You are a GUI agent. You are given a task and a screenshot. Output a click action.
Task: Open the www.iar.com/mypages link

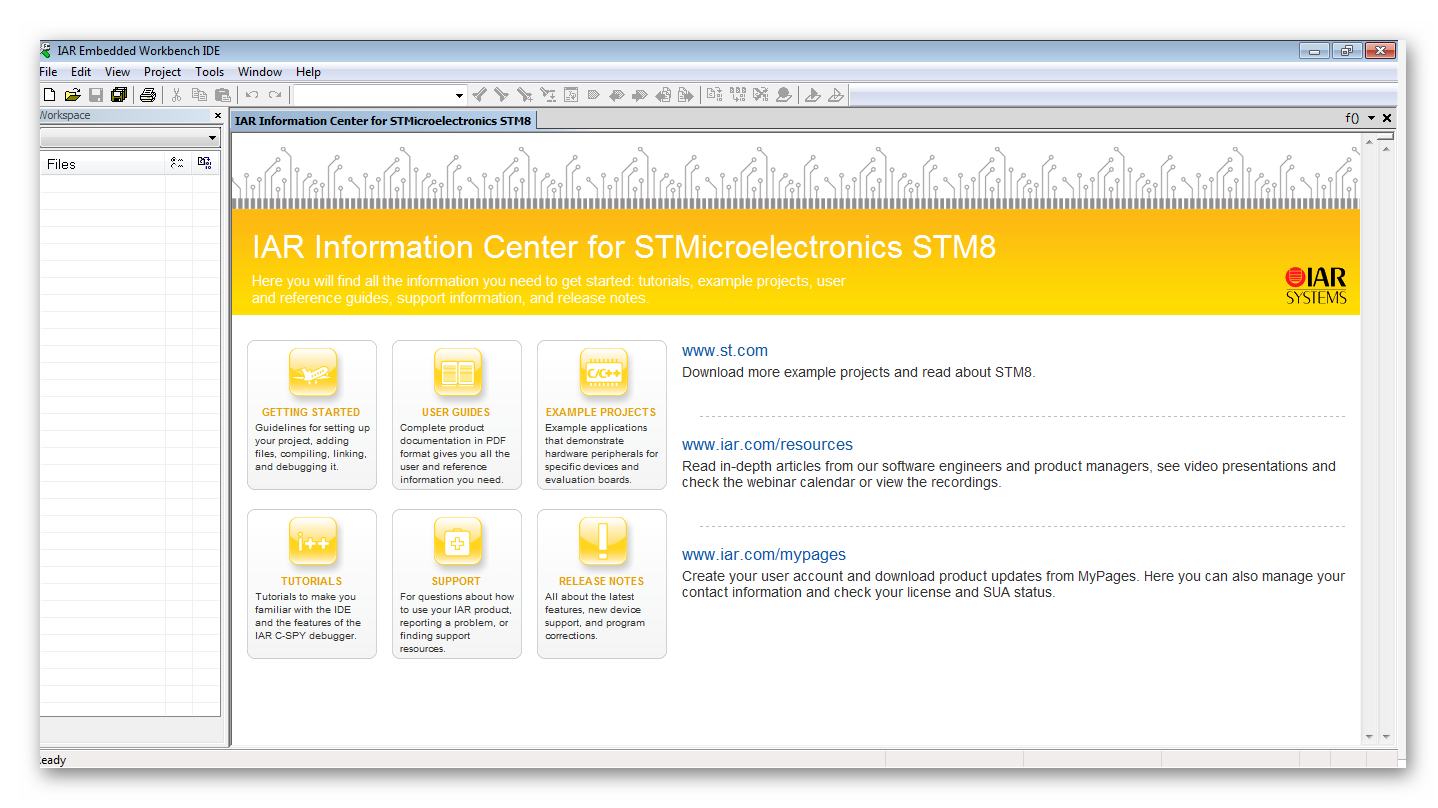pos(763,554)
